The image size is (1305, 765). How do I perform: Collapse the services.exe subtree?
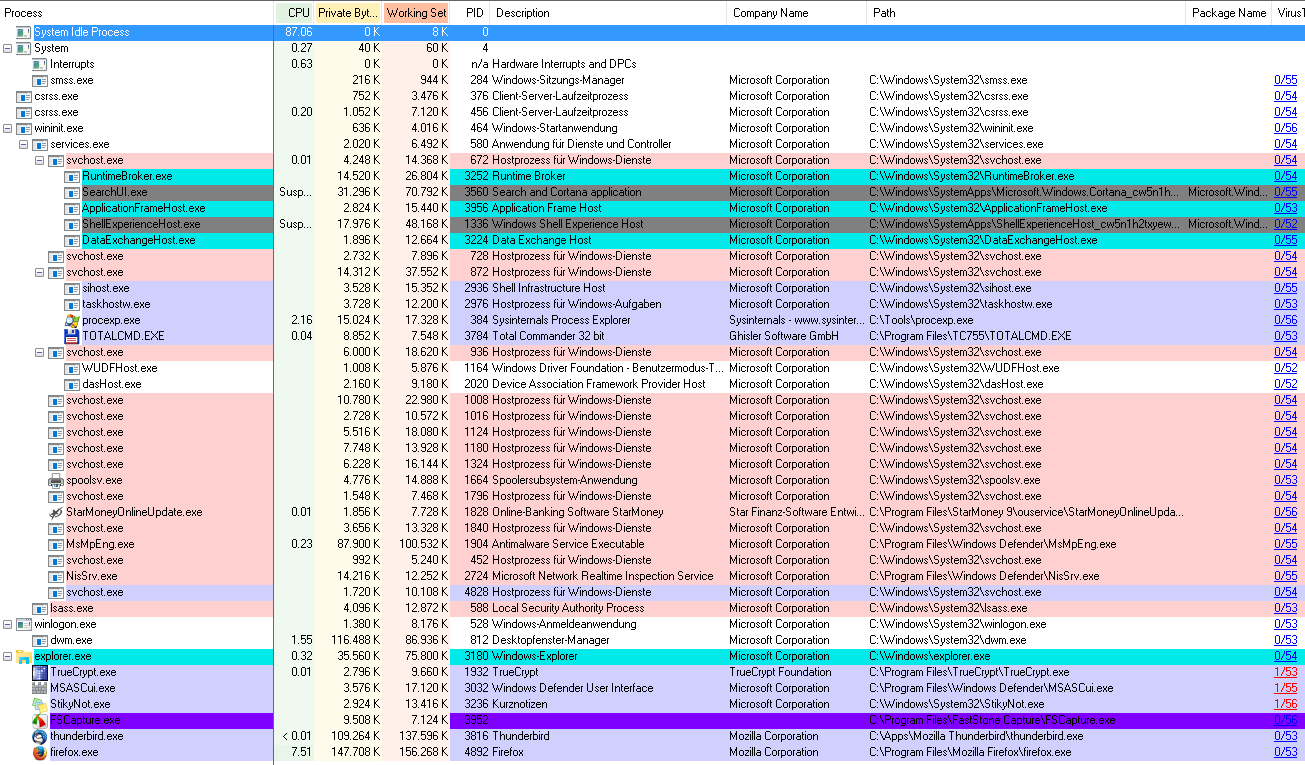point(24,144)
